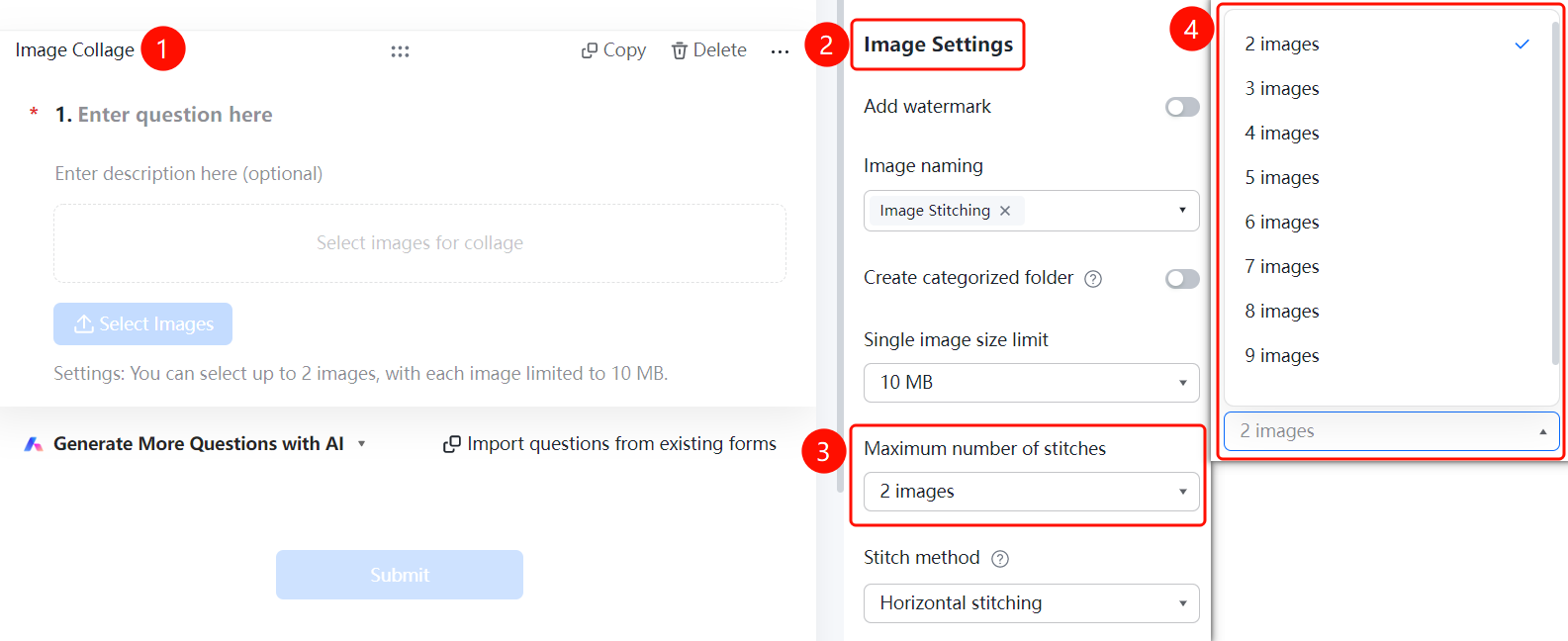The width and height of the screenshot is (1568, 641).
Task: Turn on Create categorized folder switch
Action: 1182,279
